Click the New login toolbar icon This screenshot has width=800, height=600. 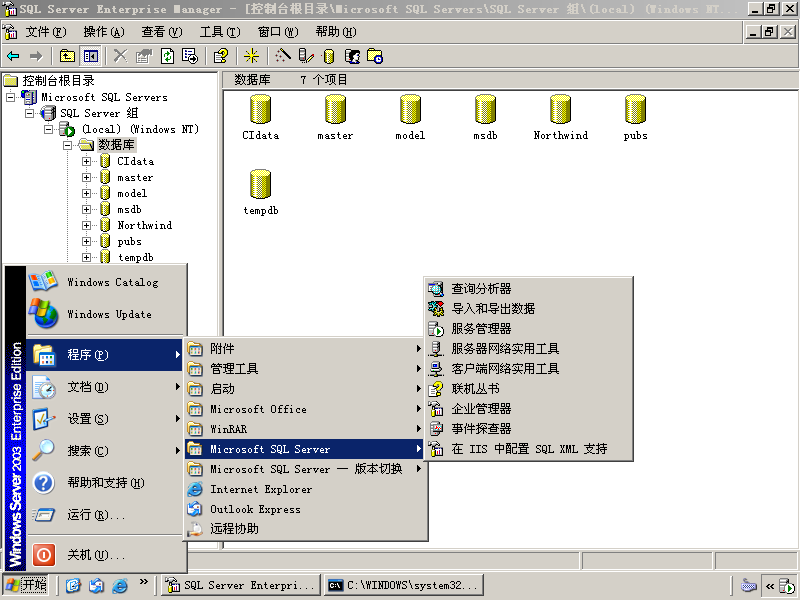pos(353,56)
